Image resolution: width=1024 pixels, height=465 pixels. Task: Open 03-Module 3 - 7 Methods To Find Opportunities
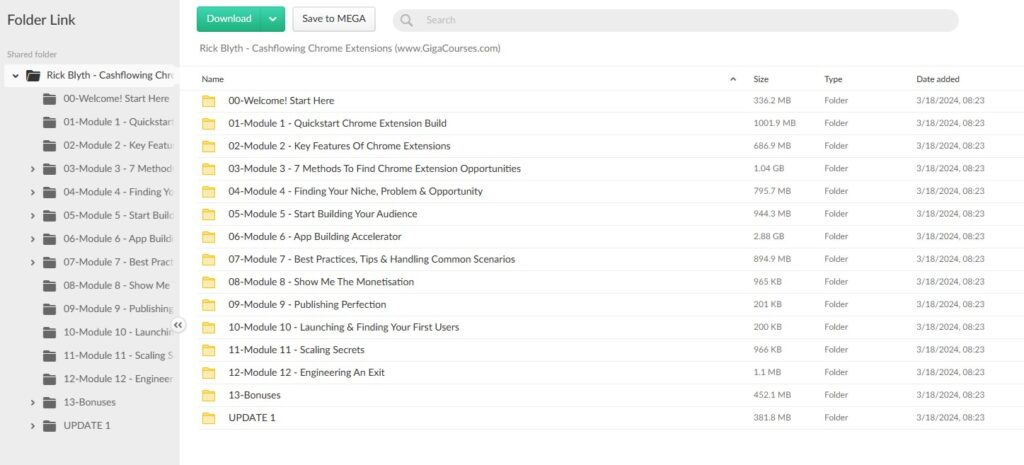coord(375,169)
